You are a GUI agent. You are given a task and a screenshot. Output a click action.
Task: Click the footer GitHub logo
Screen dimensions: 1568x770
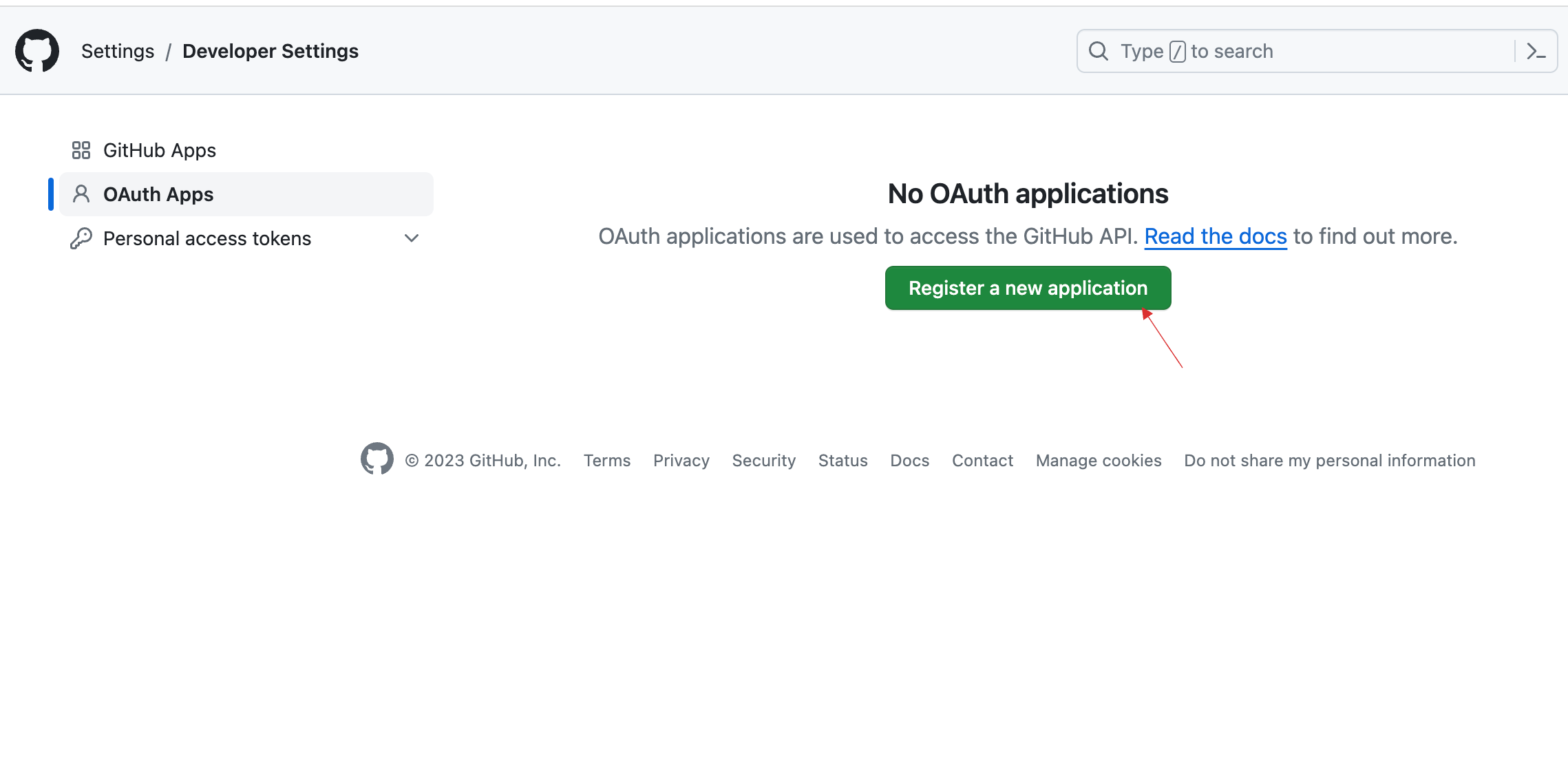(x=377, y=459)
